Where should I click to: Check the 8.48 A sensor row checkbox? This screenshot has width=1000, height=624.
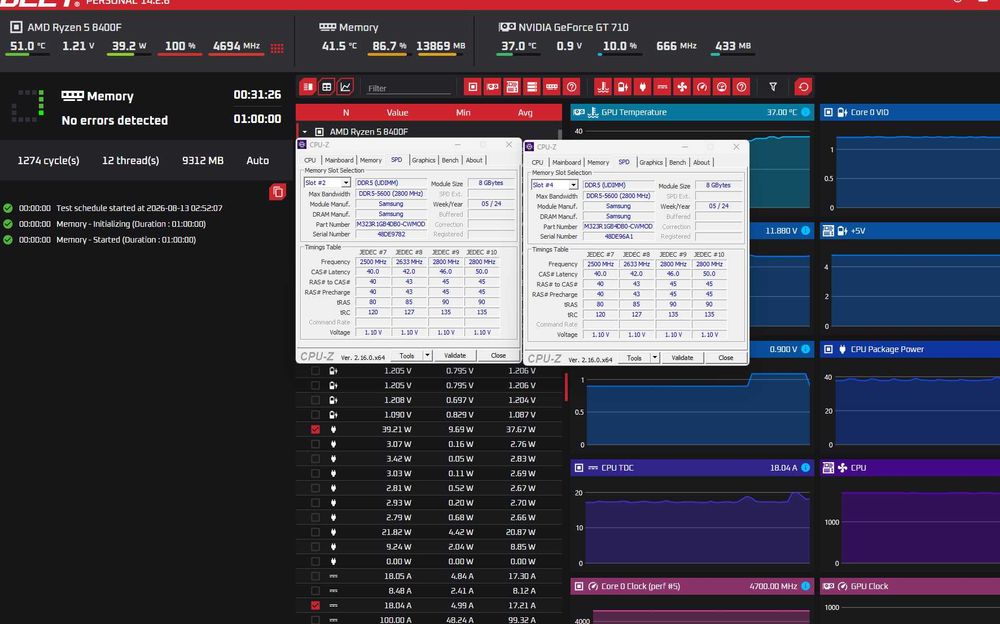coord(315,591)
